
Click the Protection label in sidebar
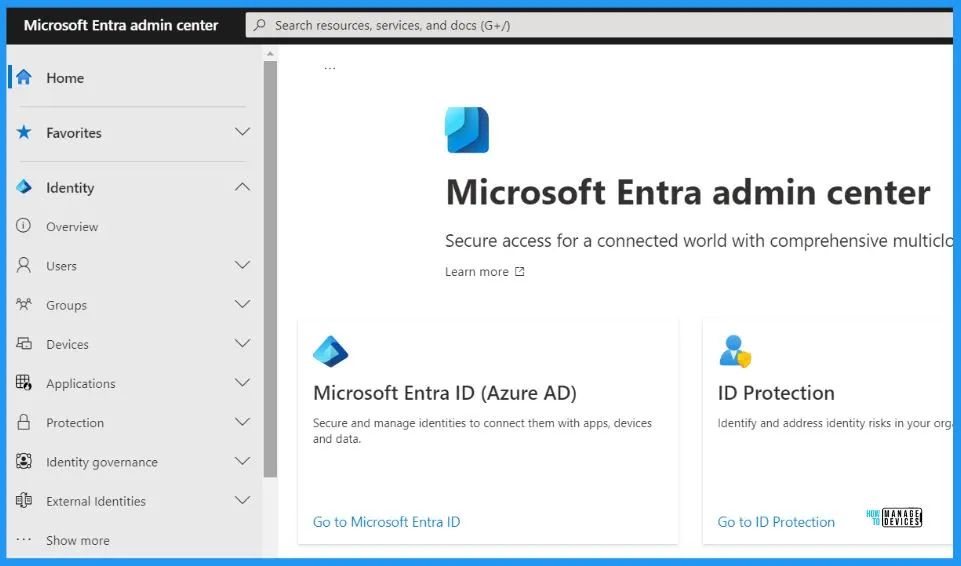(75, 423)
